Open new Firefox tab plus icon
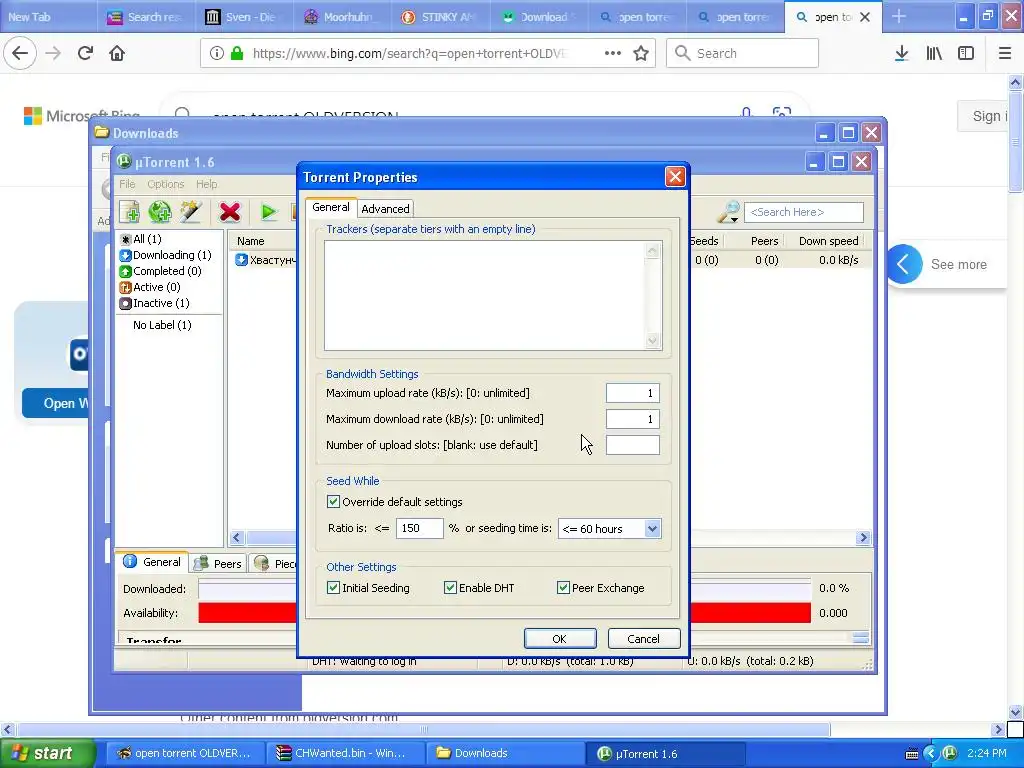This screenshot has width=1024, height=768. 899,16
